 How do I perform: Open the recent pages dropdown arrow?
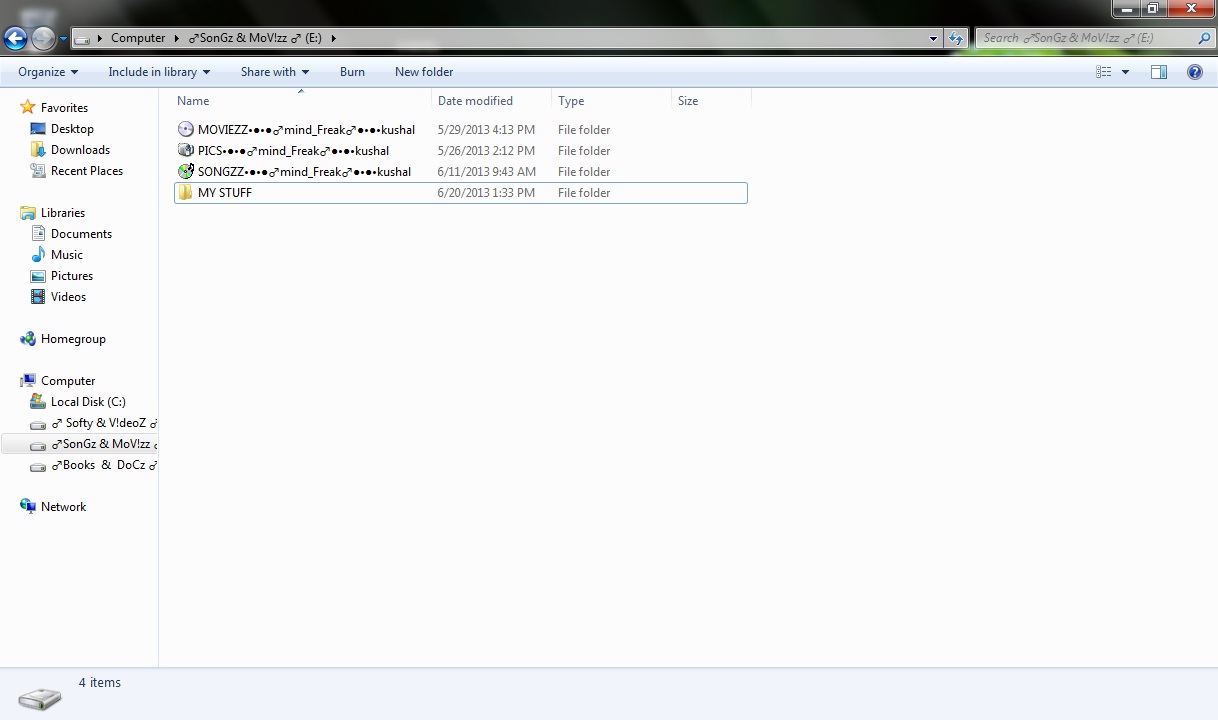(x=63, y=39)
